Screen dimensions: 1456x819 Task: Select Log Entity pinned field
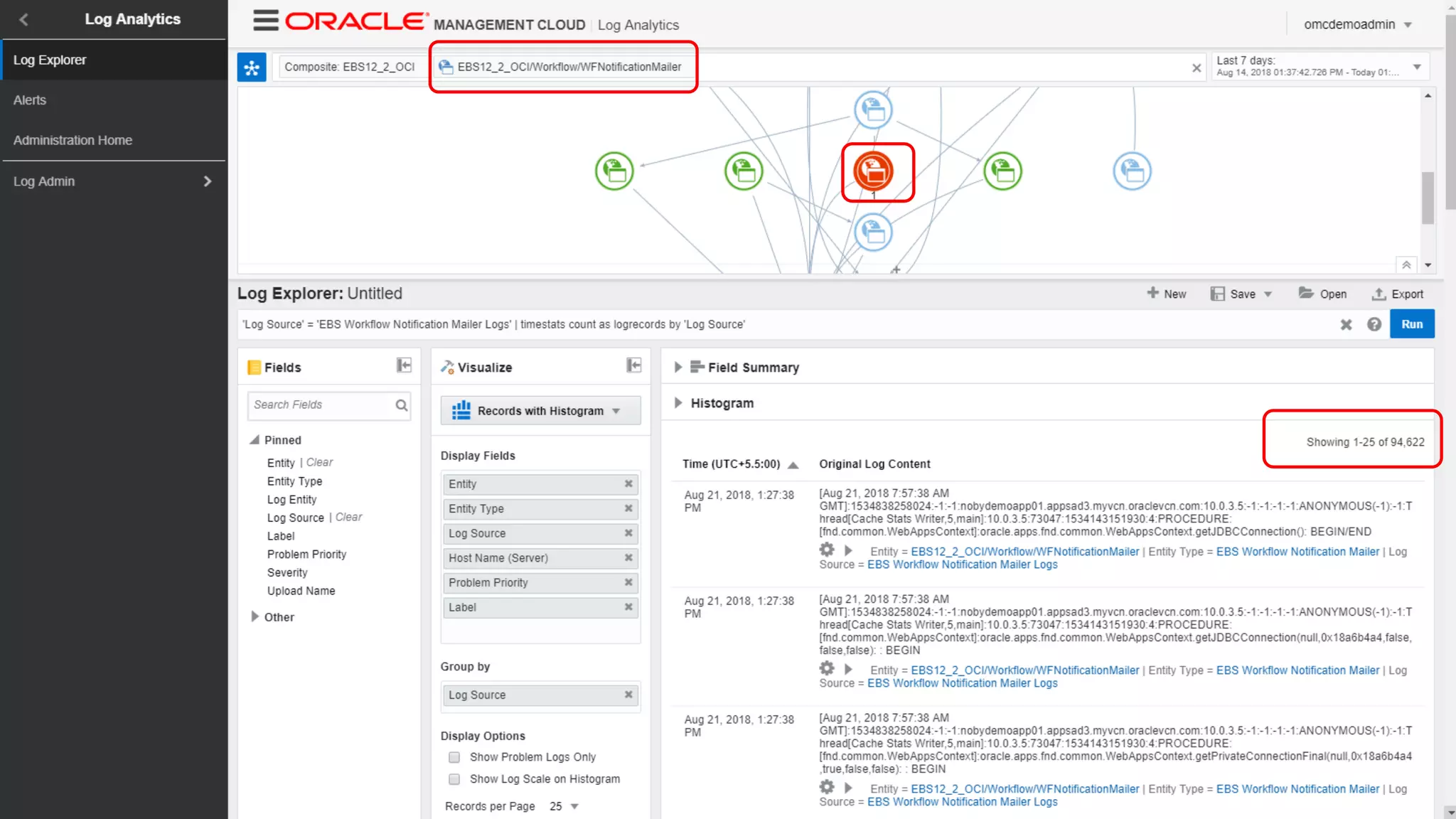(x=291, y=499)
